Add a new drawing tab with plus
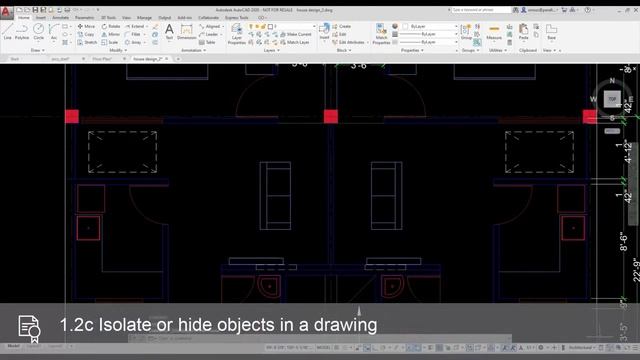Image resolution: width=640 pixels, height=360 pixels. [178, 59]
